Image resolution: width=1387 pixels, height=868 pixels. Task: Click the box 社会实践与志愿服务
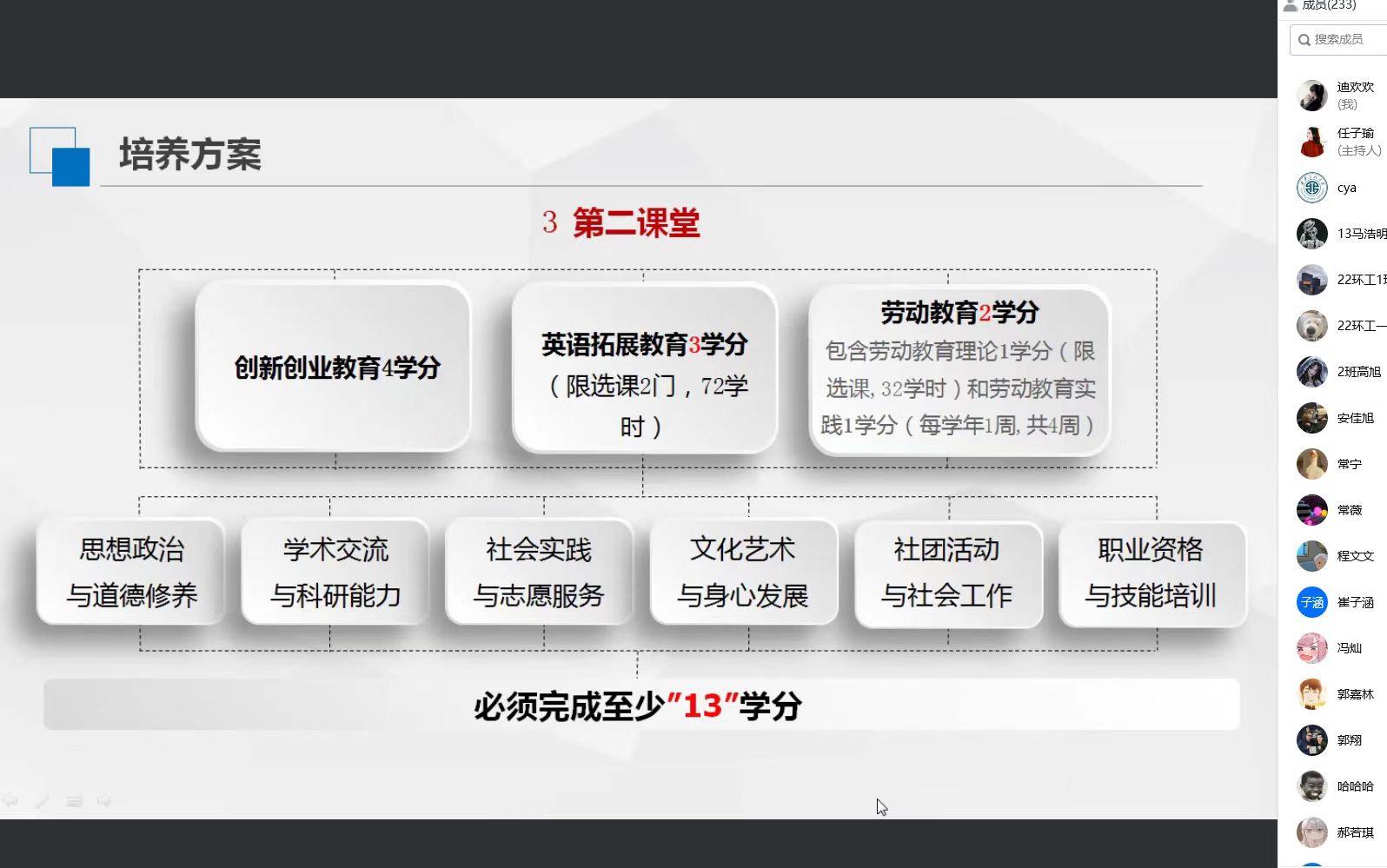coord(539,572)
